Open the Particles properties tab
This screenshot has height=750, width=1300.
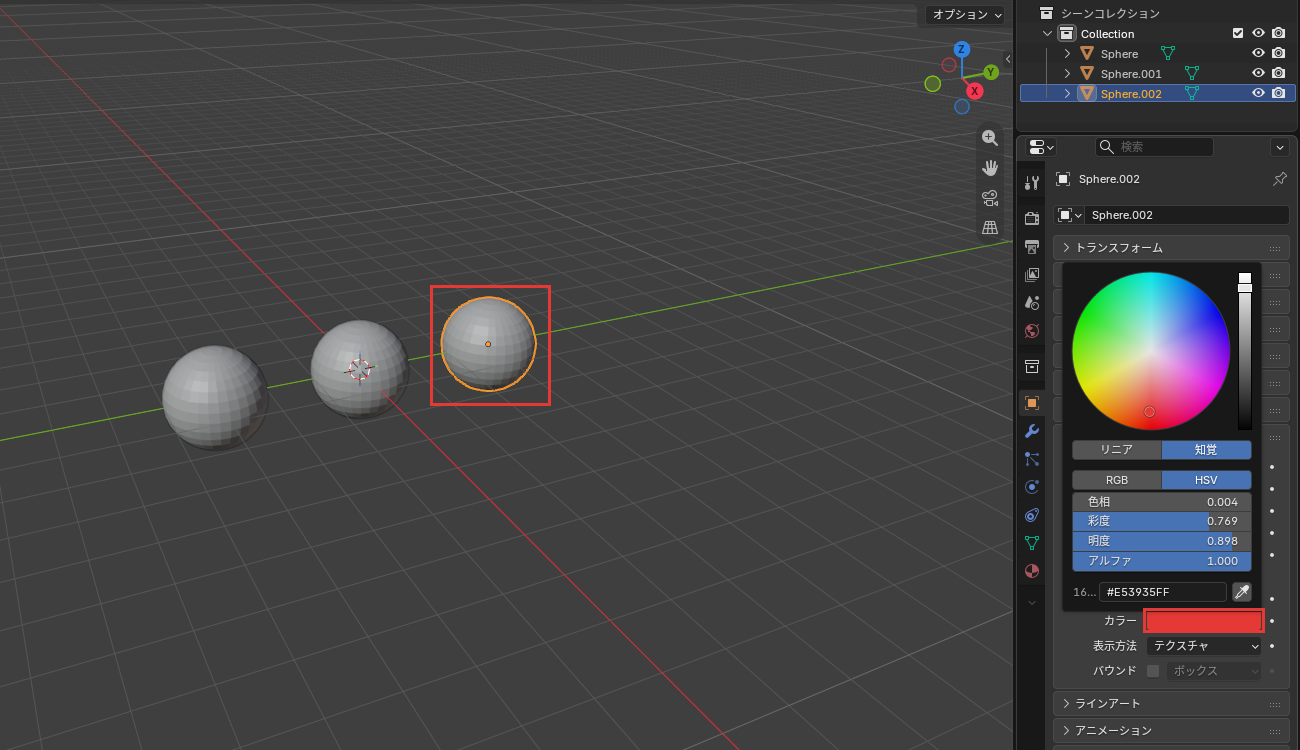pyautogui.click(x=1032, y=459)
